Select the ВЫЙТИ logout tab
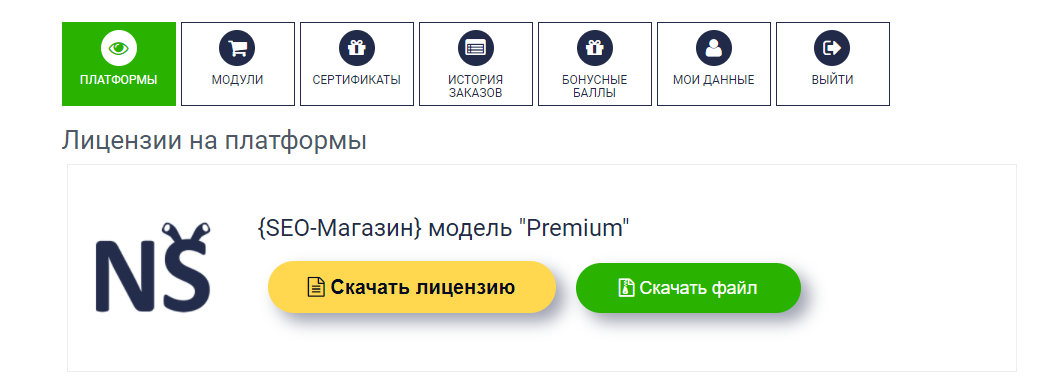The image size is (1062, 384). pyautogui.click(x=832, y=64)
